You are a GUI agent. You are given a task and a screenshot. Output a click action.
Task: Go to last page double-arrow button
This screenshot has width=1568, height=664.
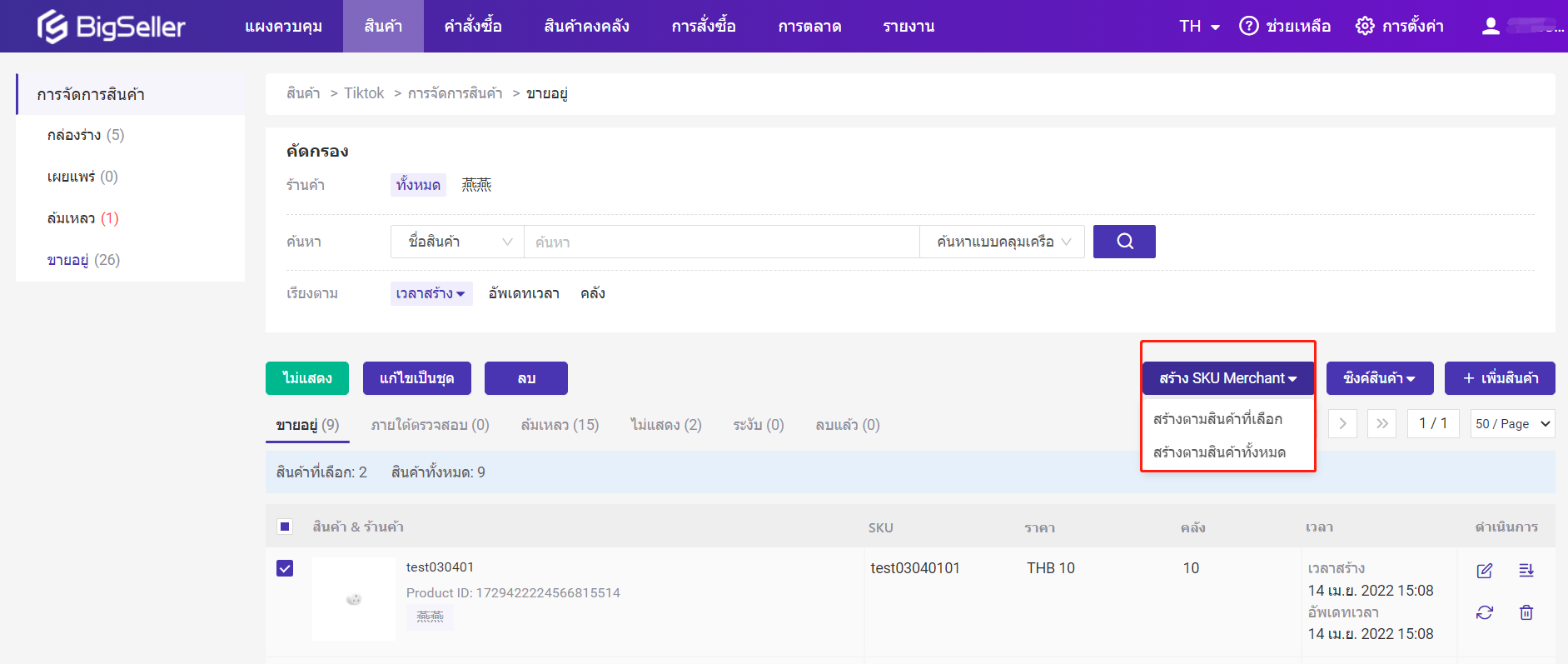[1381, 423]
